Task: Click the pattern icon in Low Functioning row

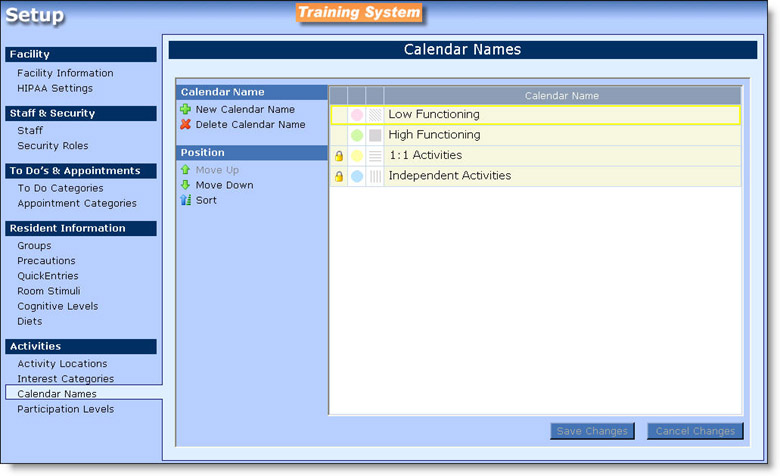Action: click(375, 115)
